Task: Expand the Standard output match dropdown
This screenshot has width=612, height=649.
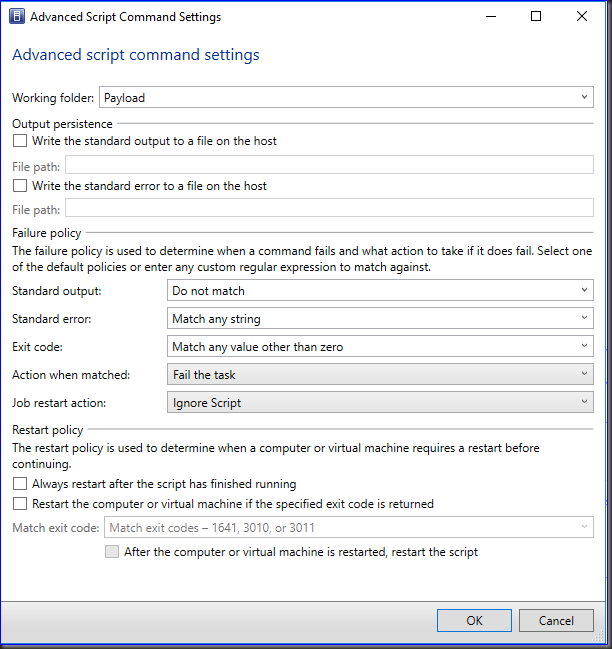Action: (x=380, y=291)
